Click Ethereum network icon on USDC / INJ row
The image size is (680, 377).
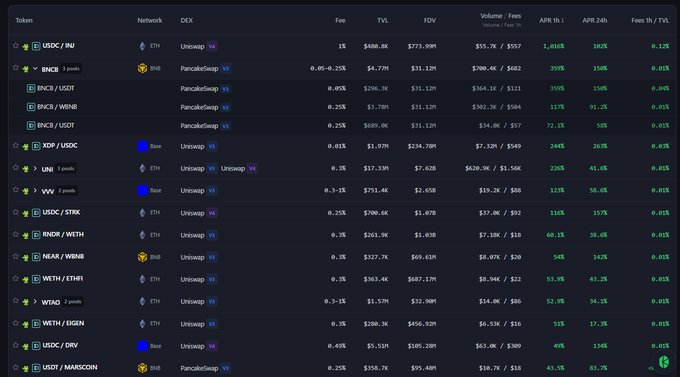[x=142, y=46]
